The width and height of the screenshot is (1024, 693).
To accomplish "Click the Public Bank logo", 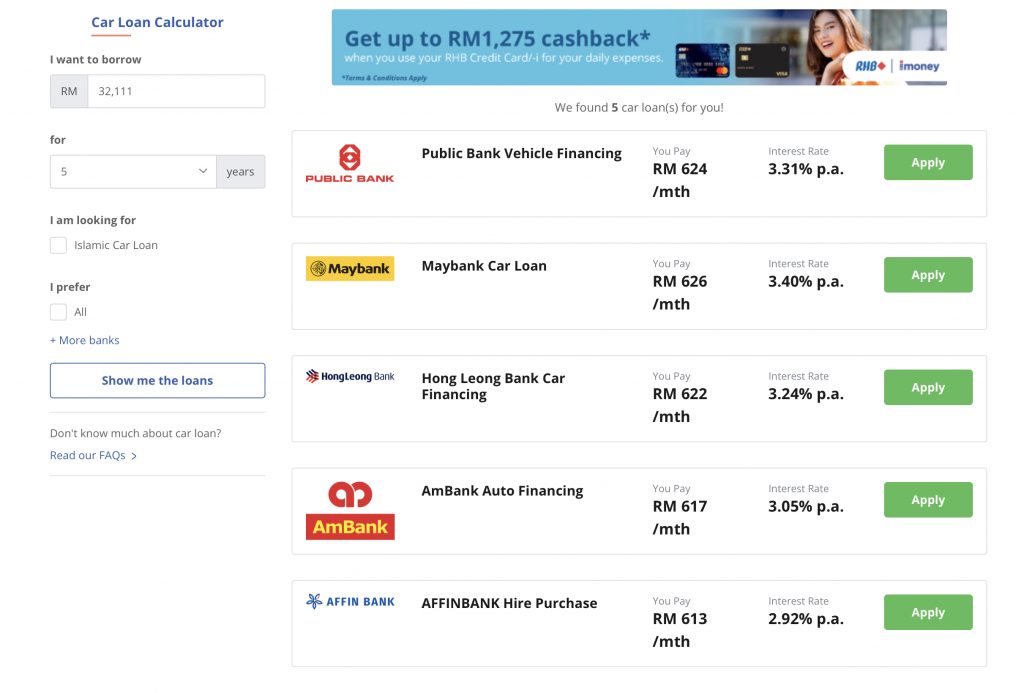I will tap(349, 164).
